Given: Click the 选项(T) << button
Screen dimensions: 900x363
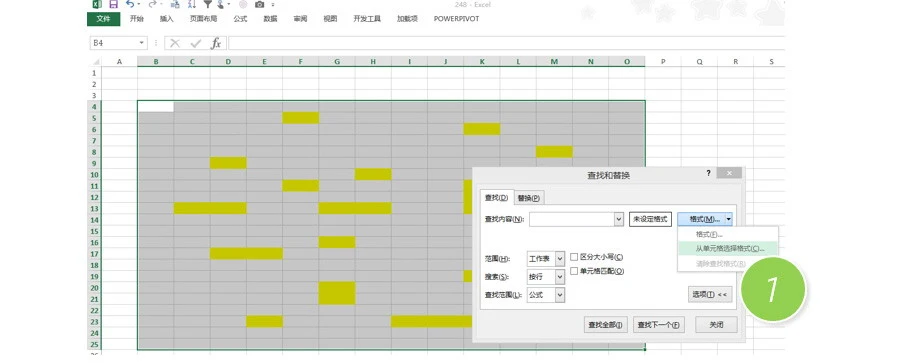Looking at the screenshot, I should [710, 295].
